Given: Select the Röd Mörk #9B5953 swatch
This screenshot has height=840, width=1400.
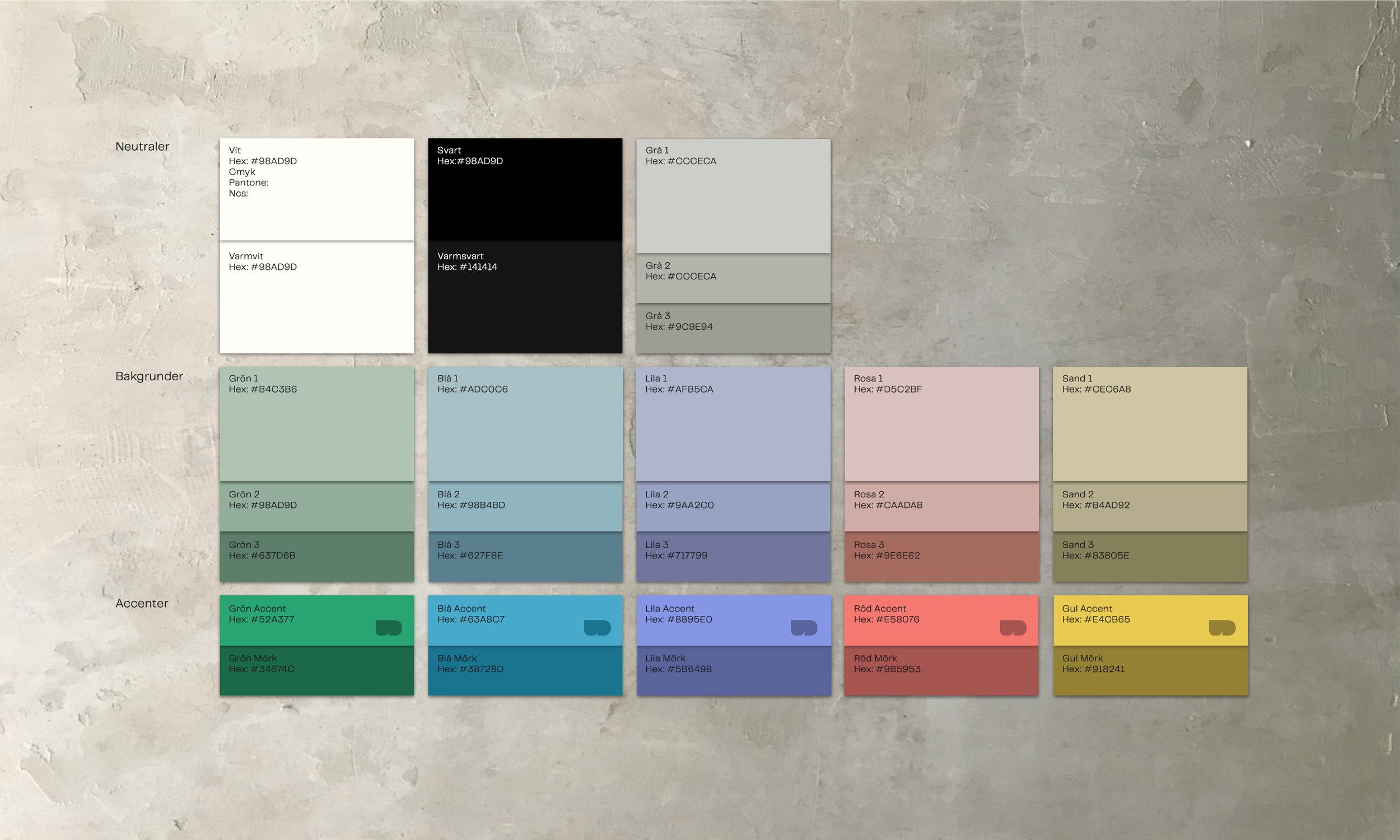Looking at the screenshot, I should (941, 671).
